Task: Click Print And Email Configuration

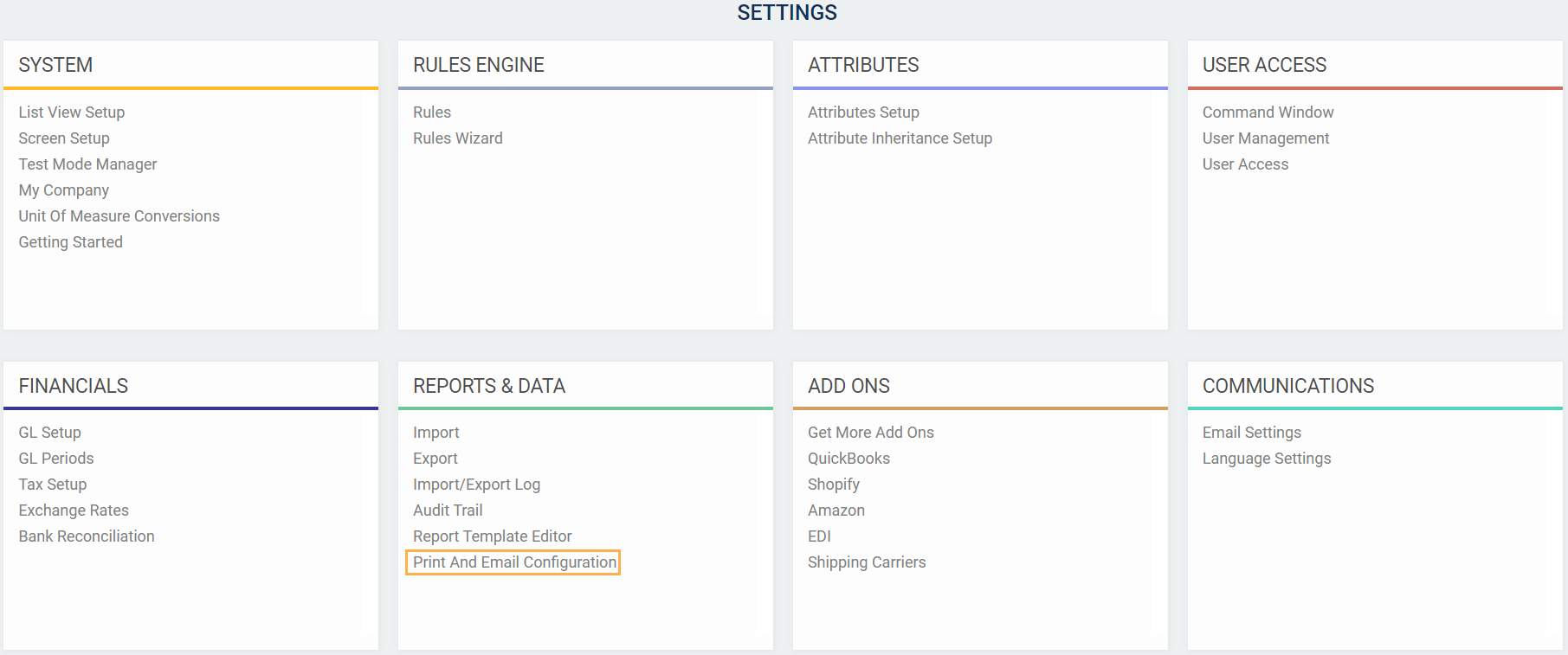Action: [514, 562]
